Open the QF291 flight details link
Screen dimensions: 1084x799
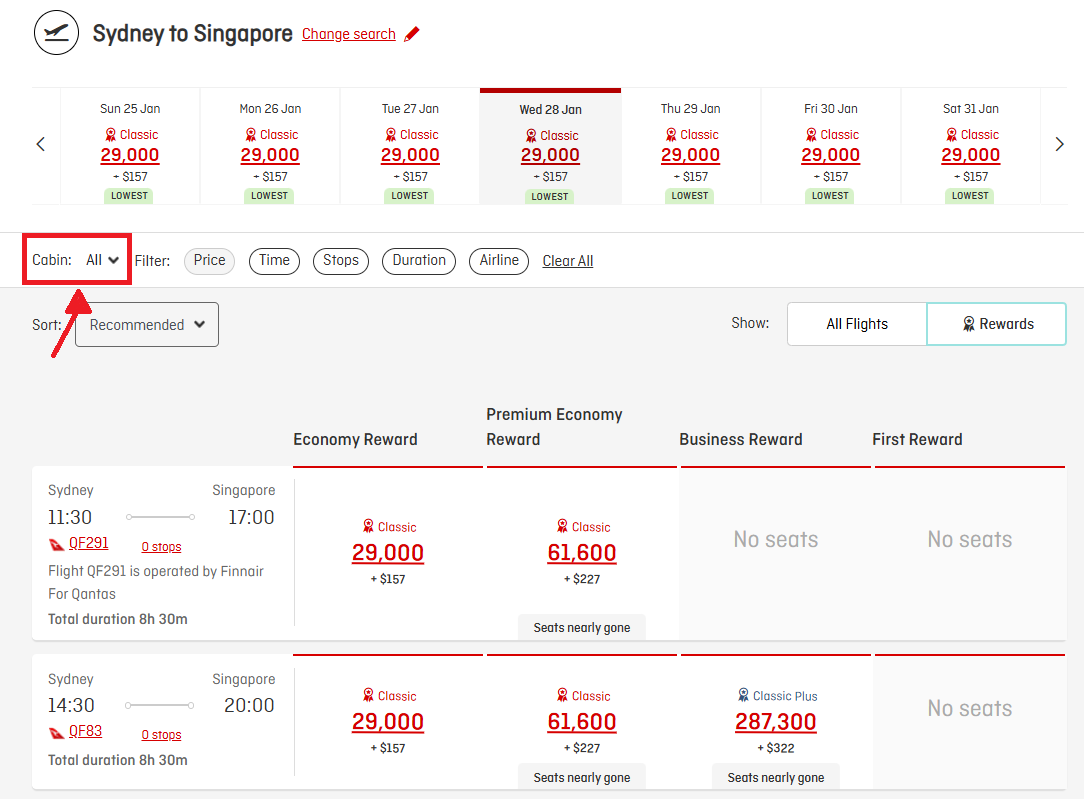click(87, 543)
